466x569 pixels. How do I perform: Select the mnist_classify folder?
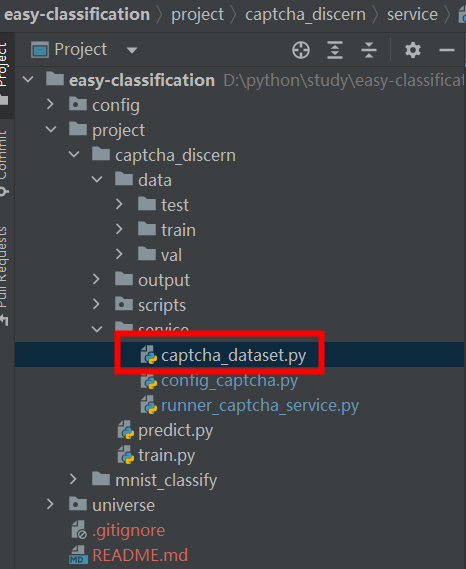[166, 480]
